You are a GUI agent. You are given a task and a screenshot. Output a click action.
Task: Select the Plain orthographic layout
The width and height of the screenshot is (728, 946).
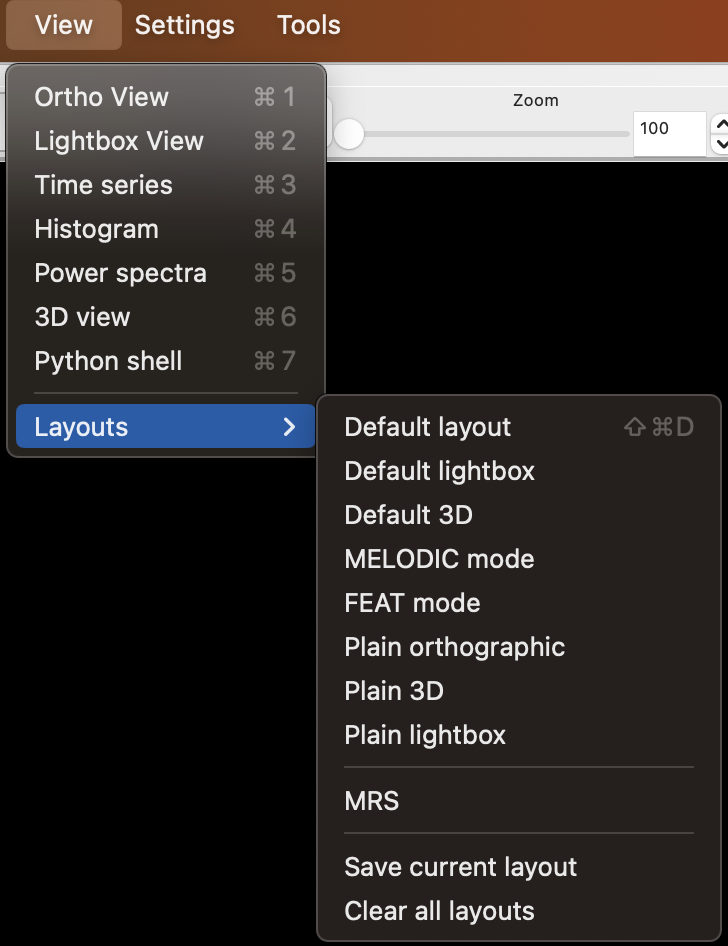click(455, 646)
